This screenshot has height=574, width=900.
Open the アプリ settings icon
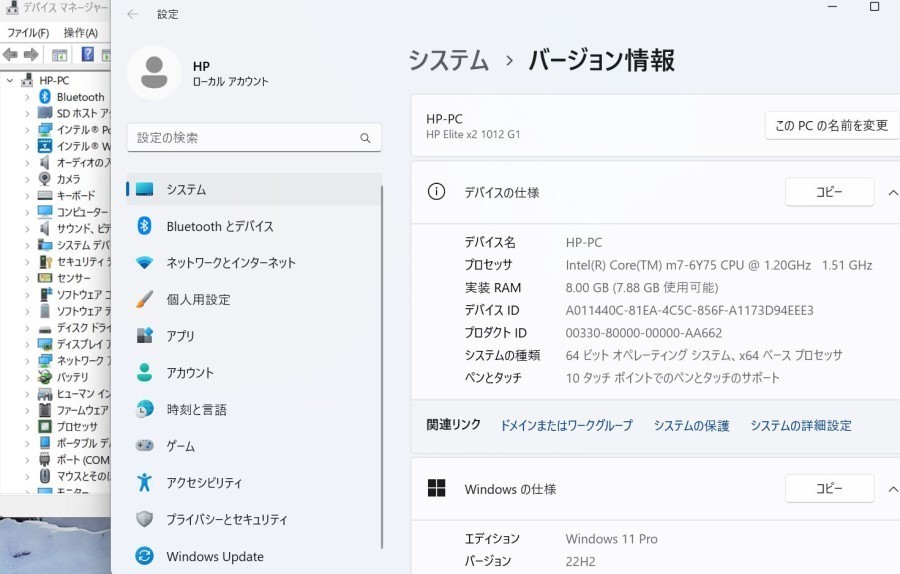click(144, 336)
